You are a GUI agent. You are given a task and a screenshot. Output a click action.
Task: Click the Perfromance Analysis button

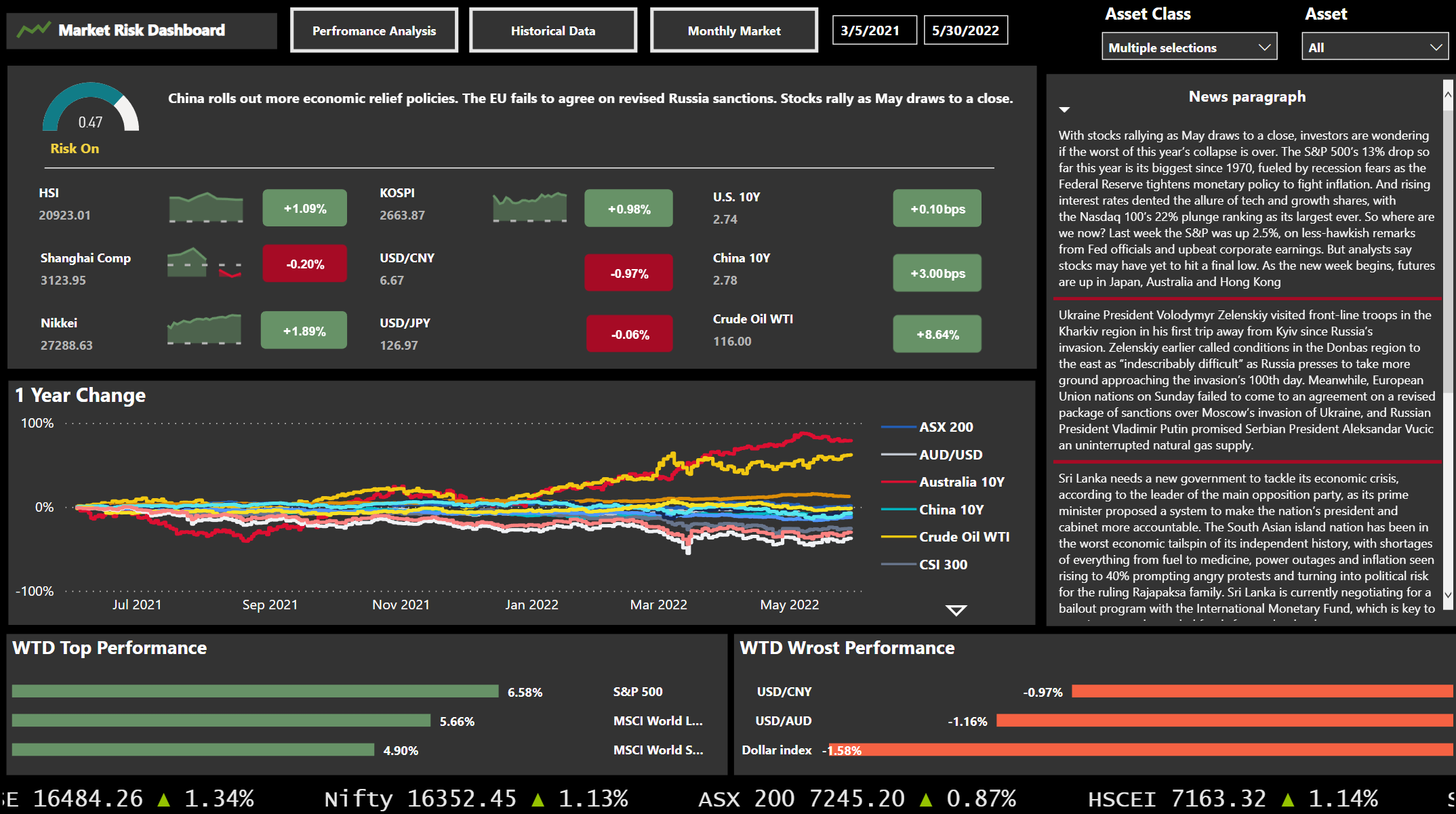(373, 30)
